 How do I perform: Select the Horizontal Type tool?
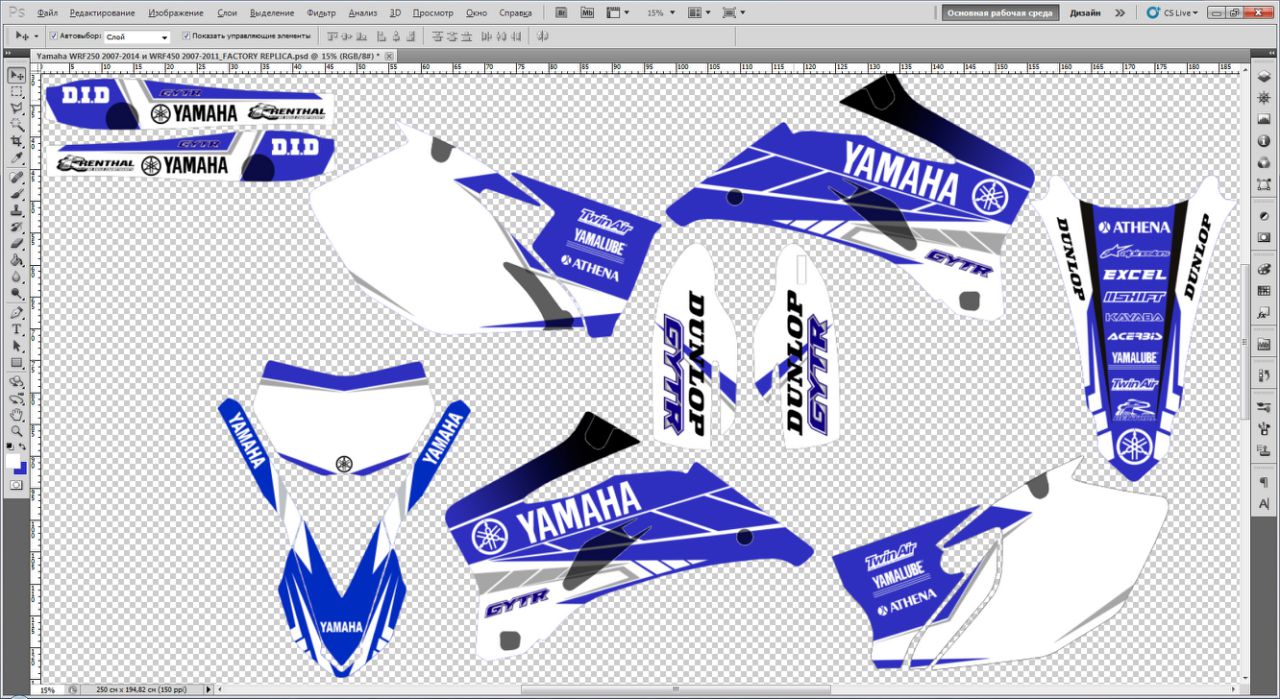point(17,329)
